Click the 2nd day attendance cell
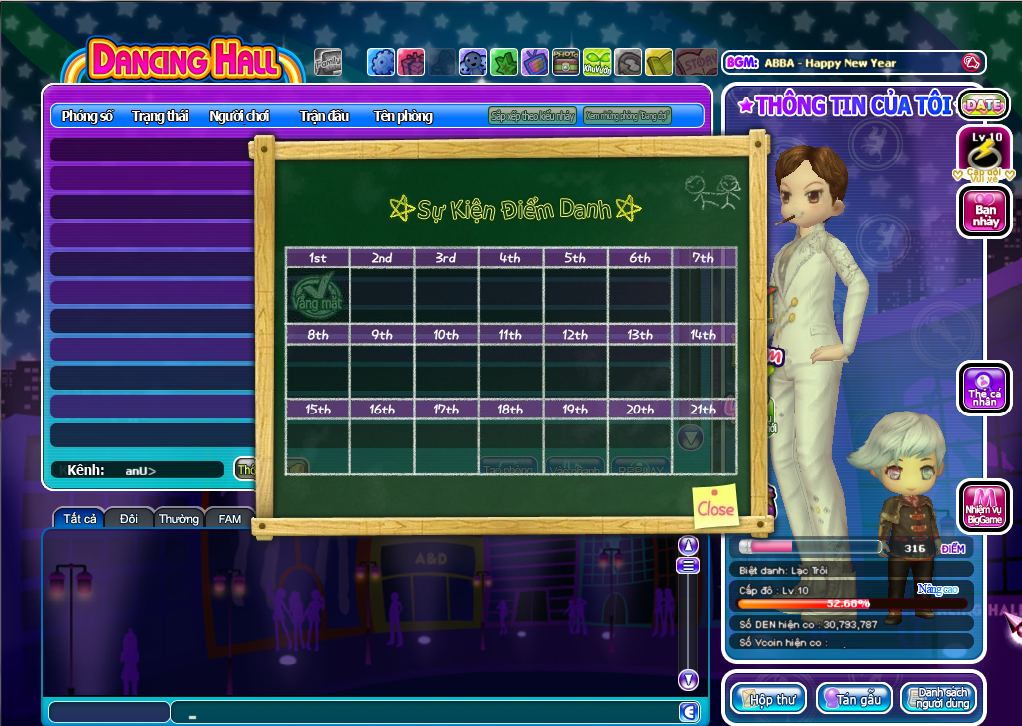 pyautogui.click(x=381, y=295)
